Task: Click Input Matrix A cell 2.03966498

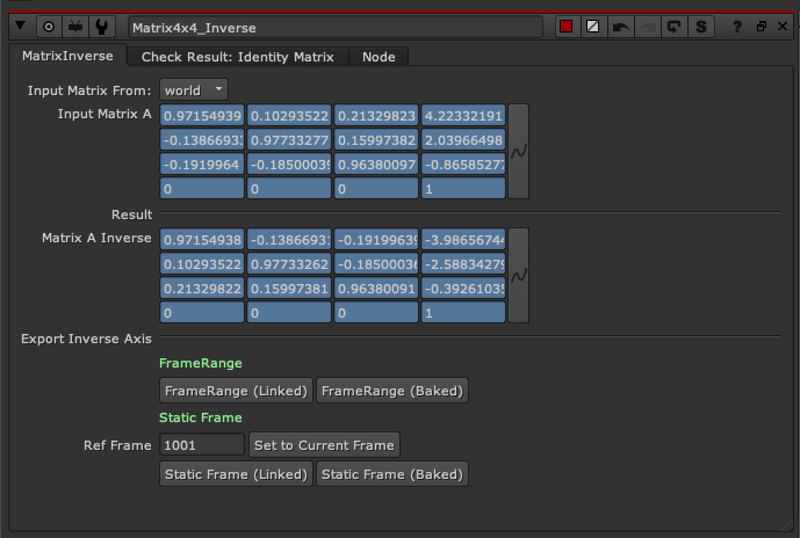Action: point(463,140)
